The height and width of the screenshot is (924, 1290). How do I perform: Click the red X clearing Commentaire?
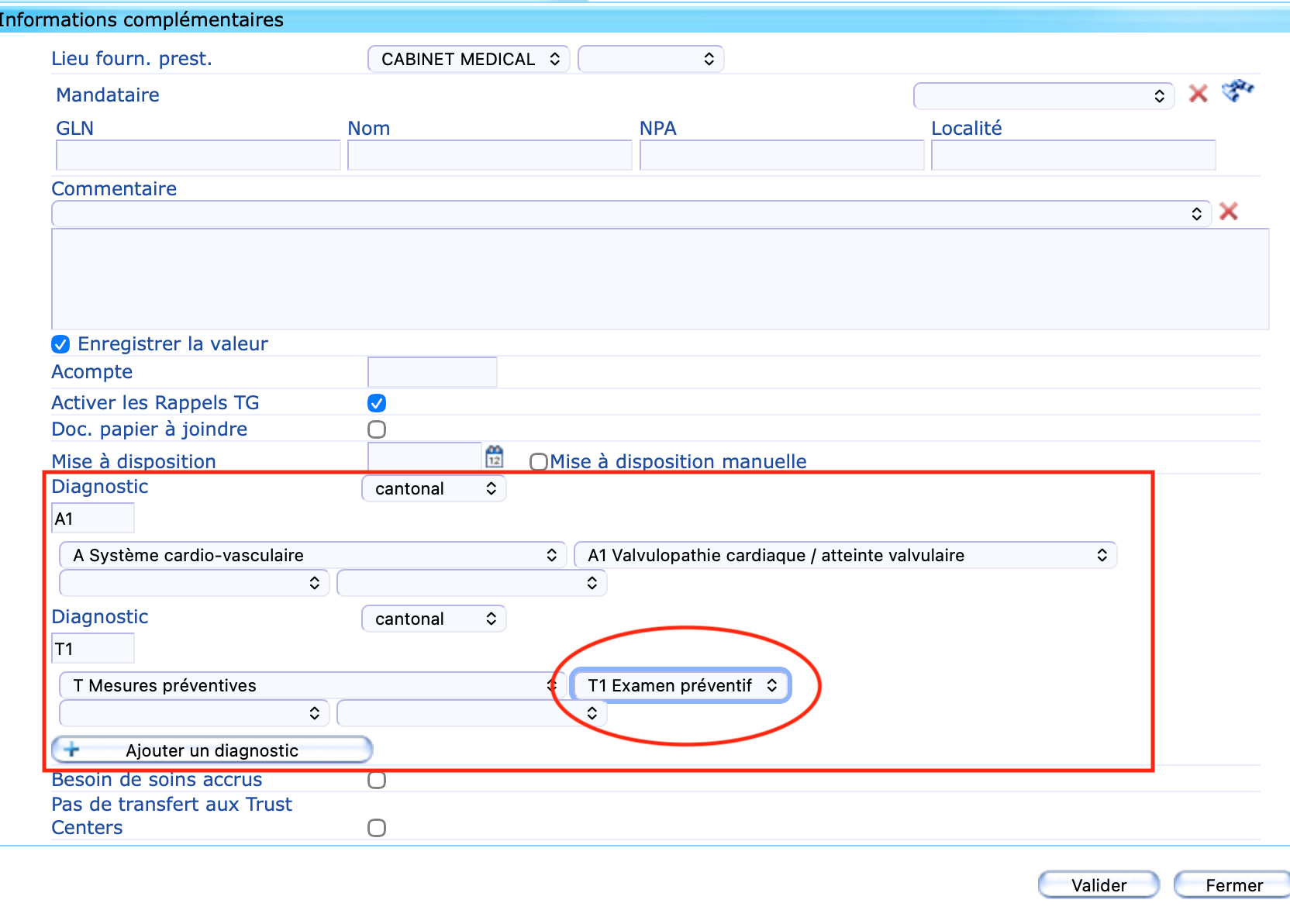click(x=1228, y=212)
